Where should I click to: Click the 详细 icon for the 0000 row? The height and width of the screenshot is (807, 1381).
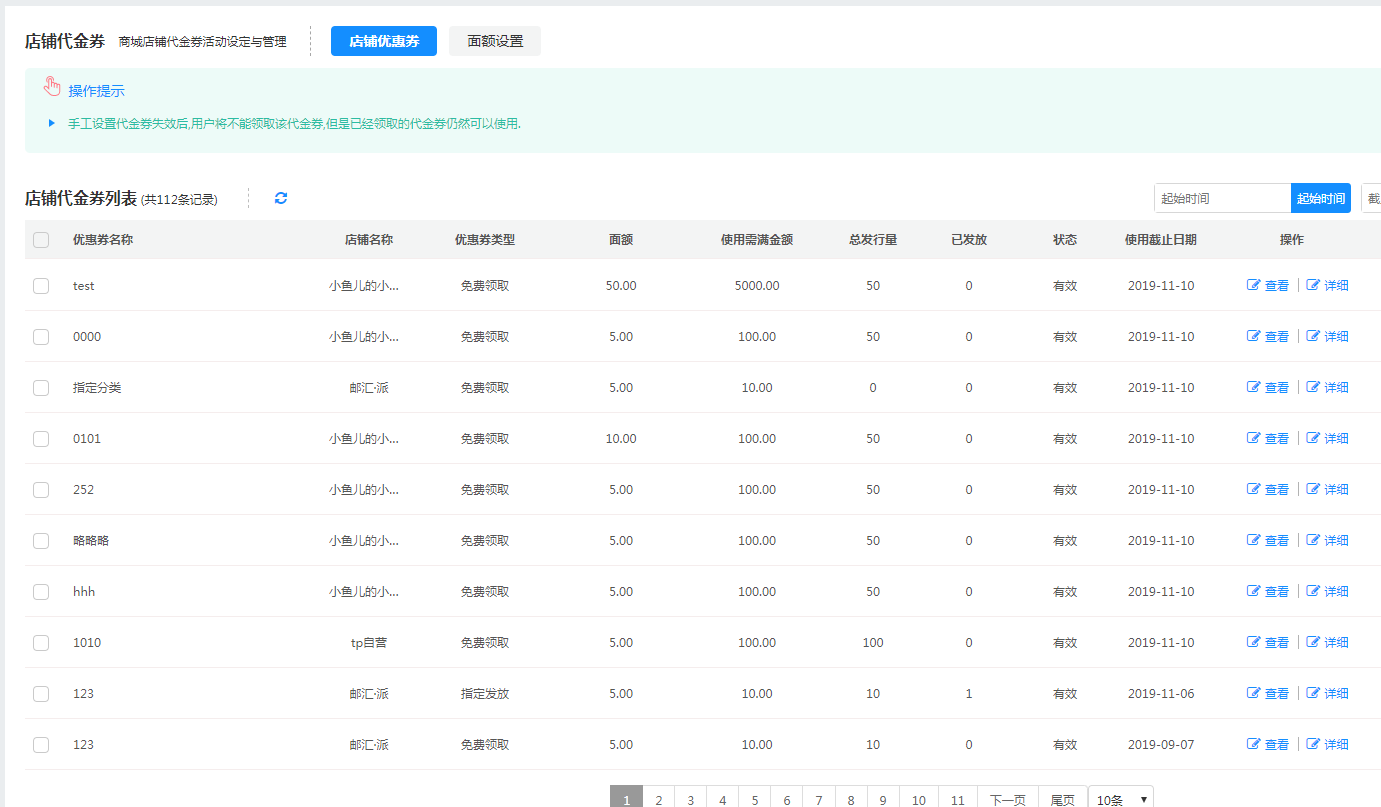[1314, 336]
